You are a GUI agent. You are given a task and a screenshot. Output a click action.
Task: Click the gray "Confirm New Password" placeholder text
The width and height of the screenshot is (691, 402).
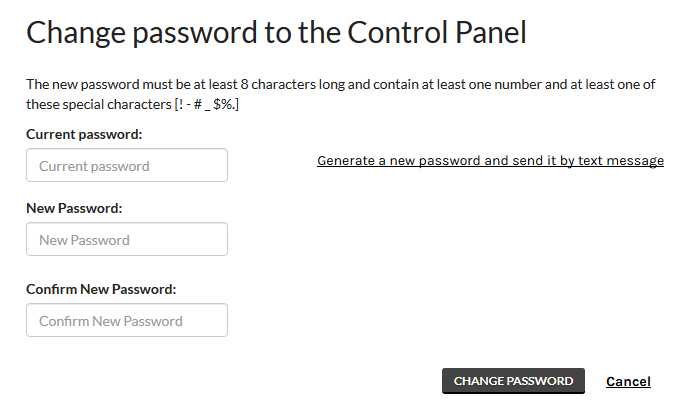[111, 321]
